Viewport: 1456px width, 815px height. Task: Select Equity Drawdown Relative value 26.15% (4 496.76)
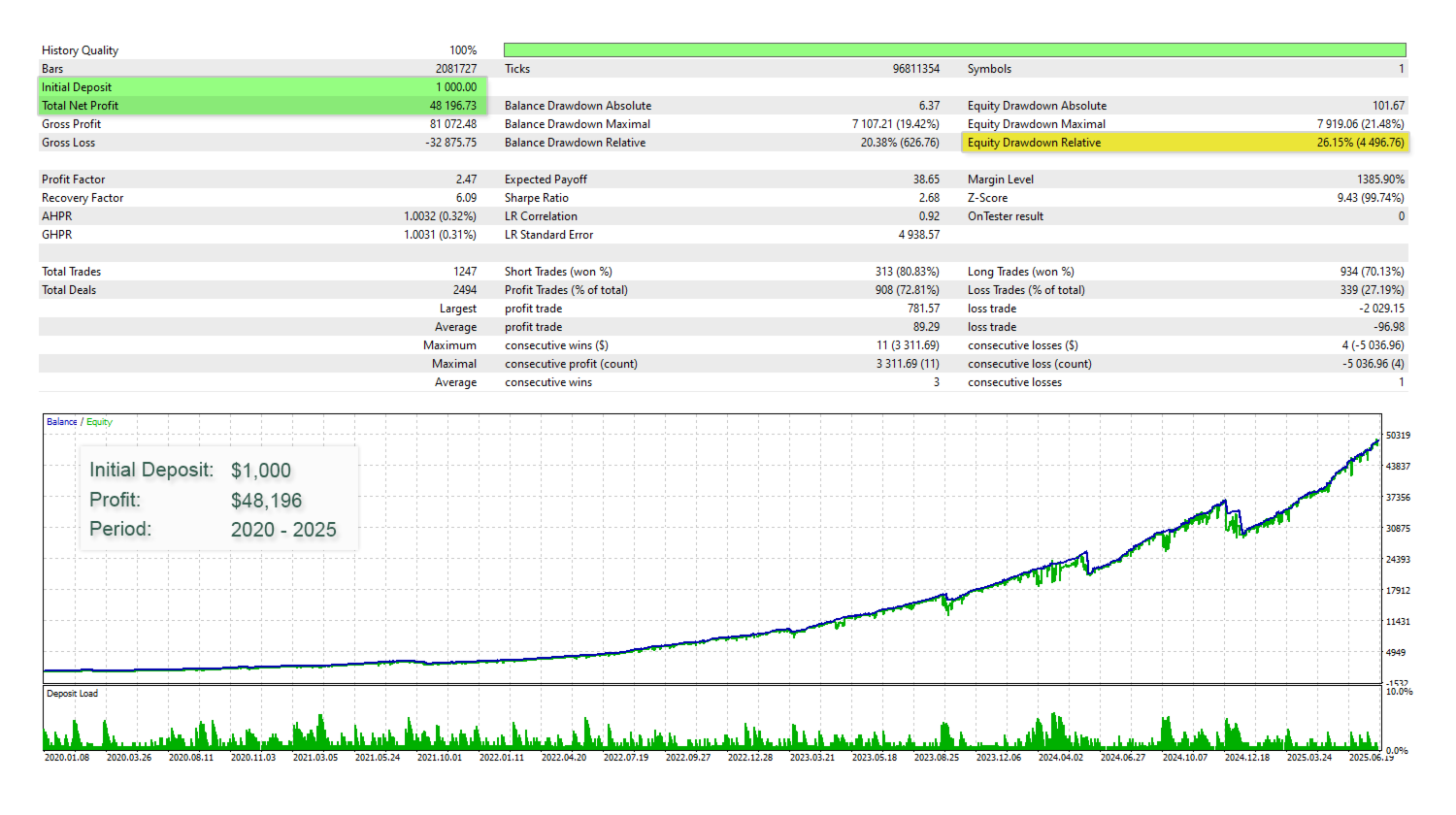click(1361, 143)
